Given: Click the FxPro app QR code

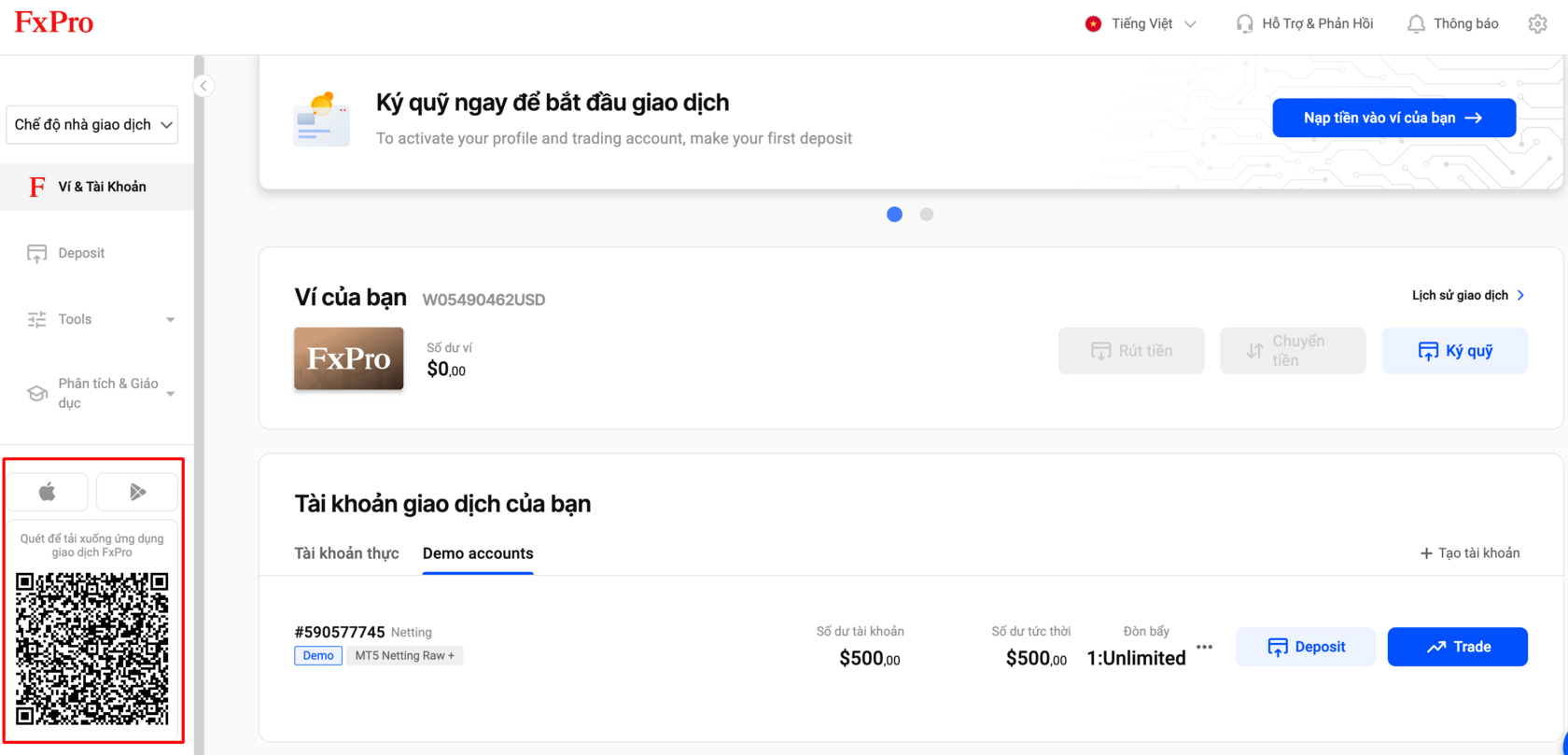Looking at the screenshot, I should click(x=92, y=649).
